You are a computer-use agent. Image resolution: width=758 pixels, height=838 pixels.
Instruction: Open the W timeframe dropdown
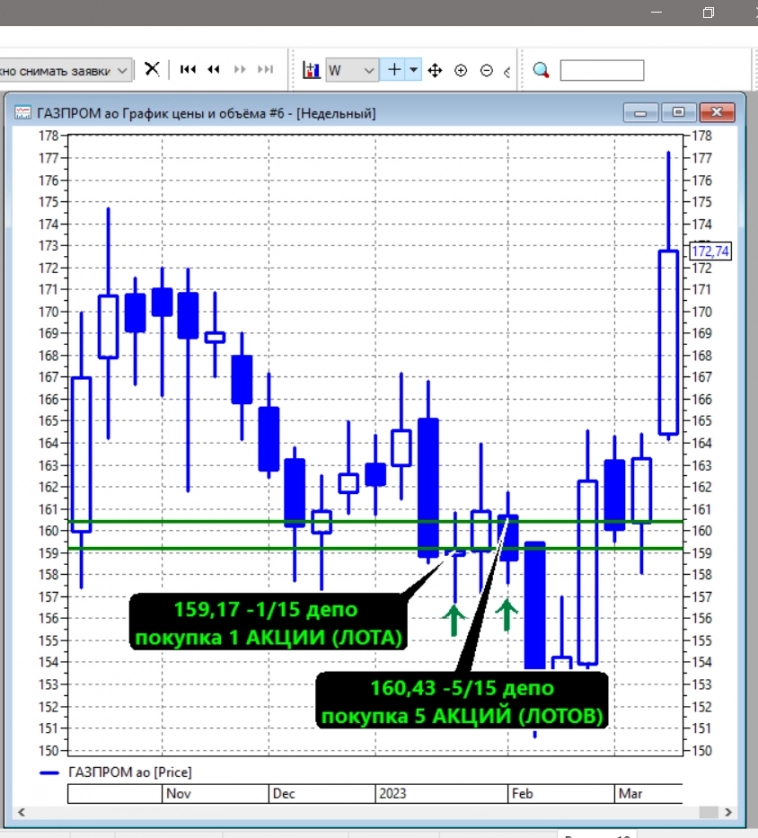pyautogui.click(x=368, y=71)
